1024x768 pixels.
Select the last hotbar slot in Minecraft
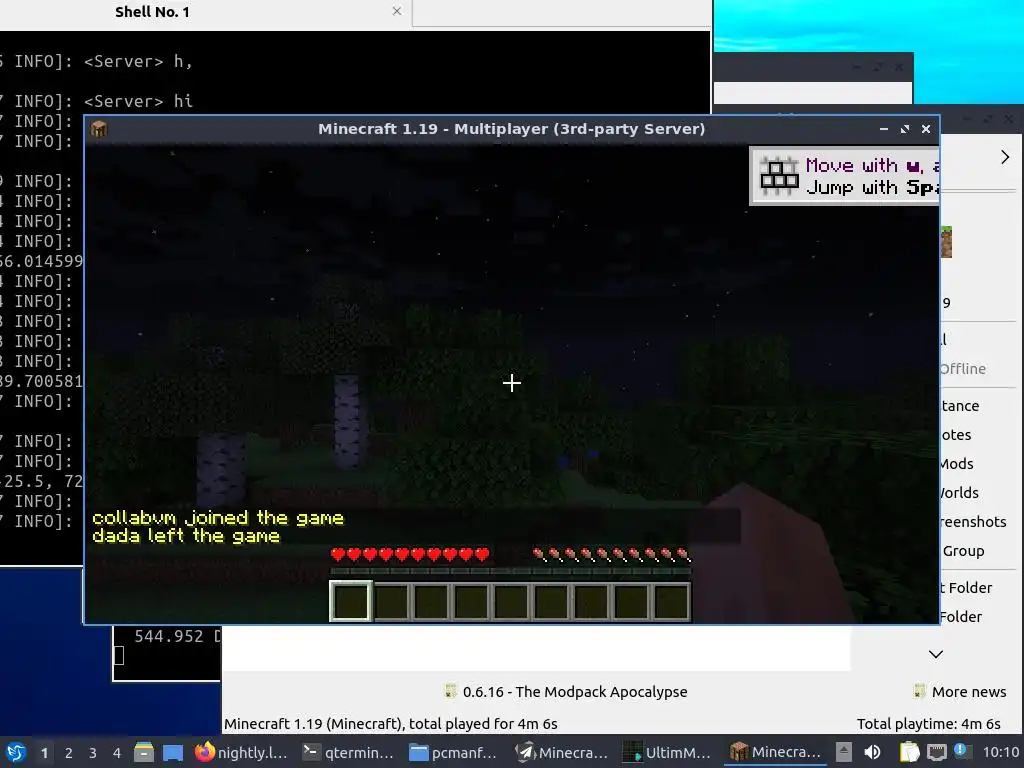click(671, 601)
